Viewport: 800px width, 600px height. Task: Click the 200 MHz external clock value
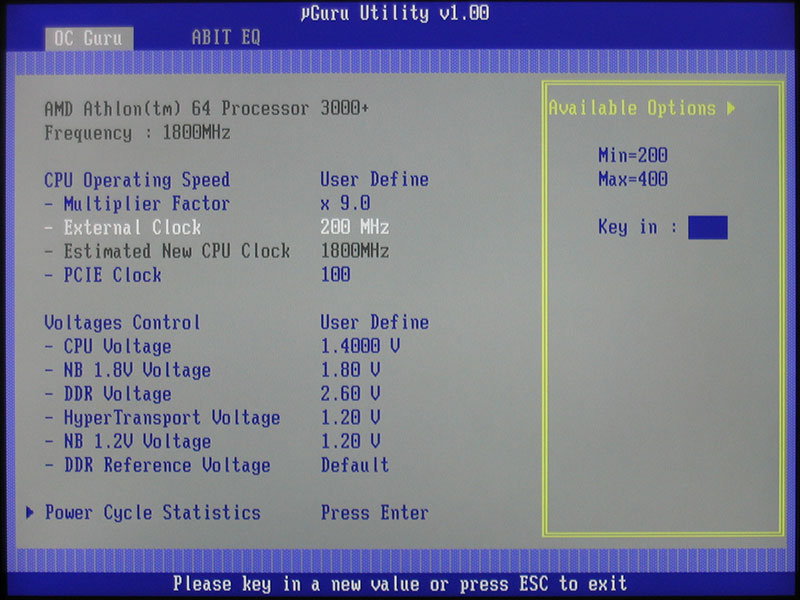(355, 227)
